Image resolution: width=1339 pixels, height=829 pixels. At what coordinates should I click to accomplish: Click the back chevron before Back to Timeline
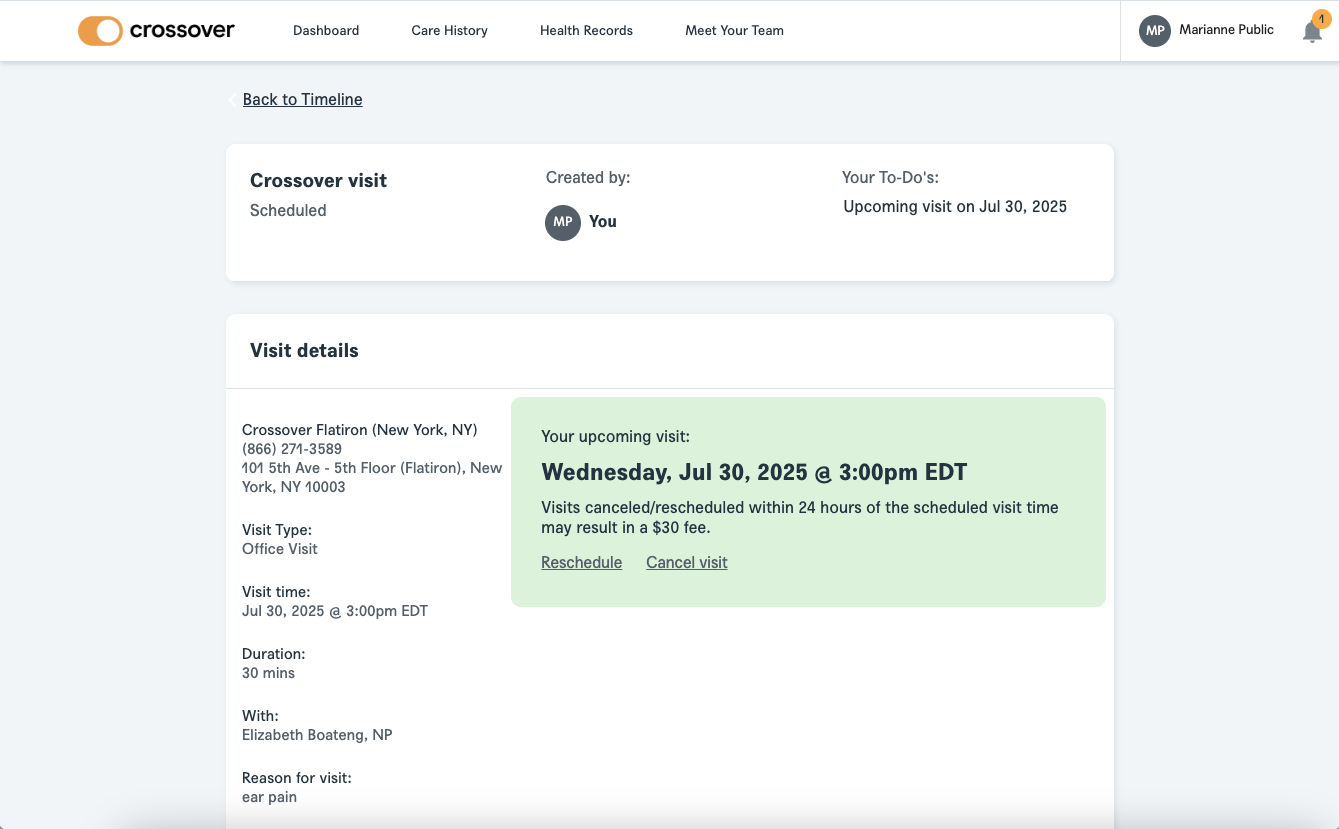point(232,99)
